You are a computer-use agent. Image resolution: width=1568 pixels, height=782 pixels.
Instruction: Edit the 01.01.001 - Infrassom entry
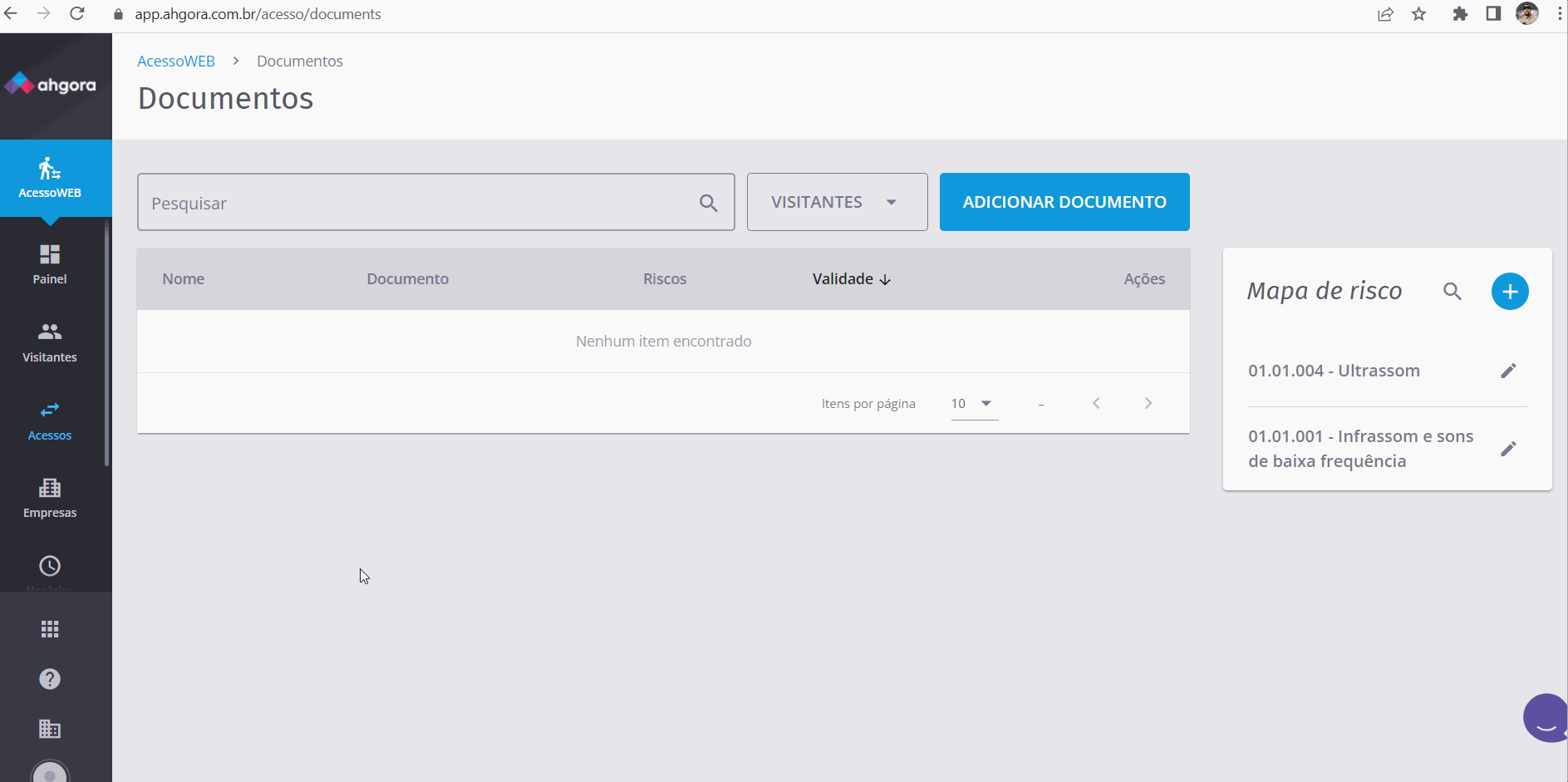pos(1509,449)
